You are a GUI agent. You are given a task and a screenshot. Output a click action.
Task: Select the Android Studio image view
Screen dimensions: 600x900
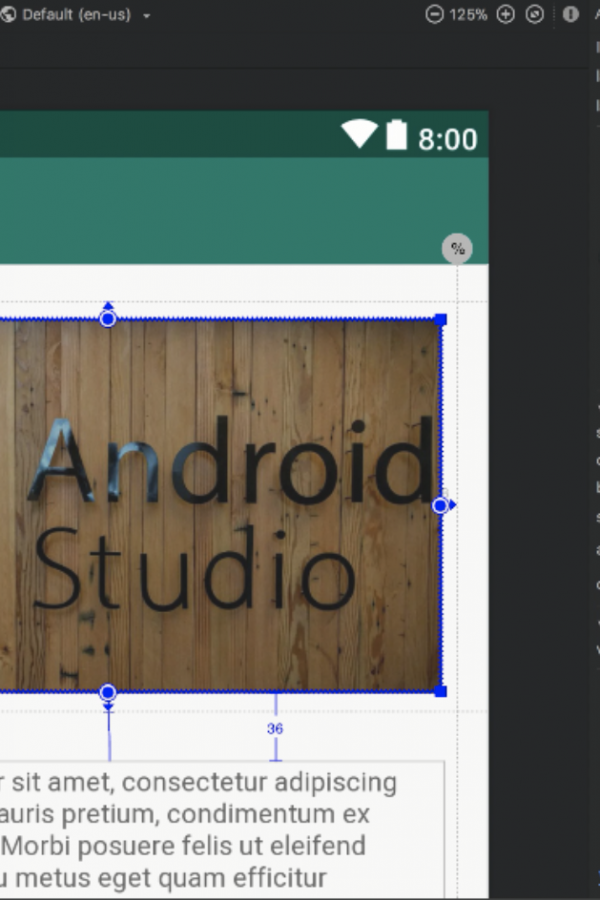[x=220, y=505]
